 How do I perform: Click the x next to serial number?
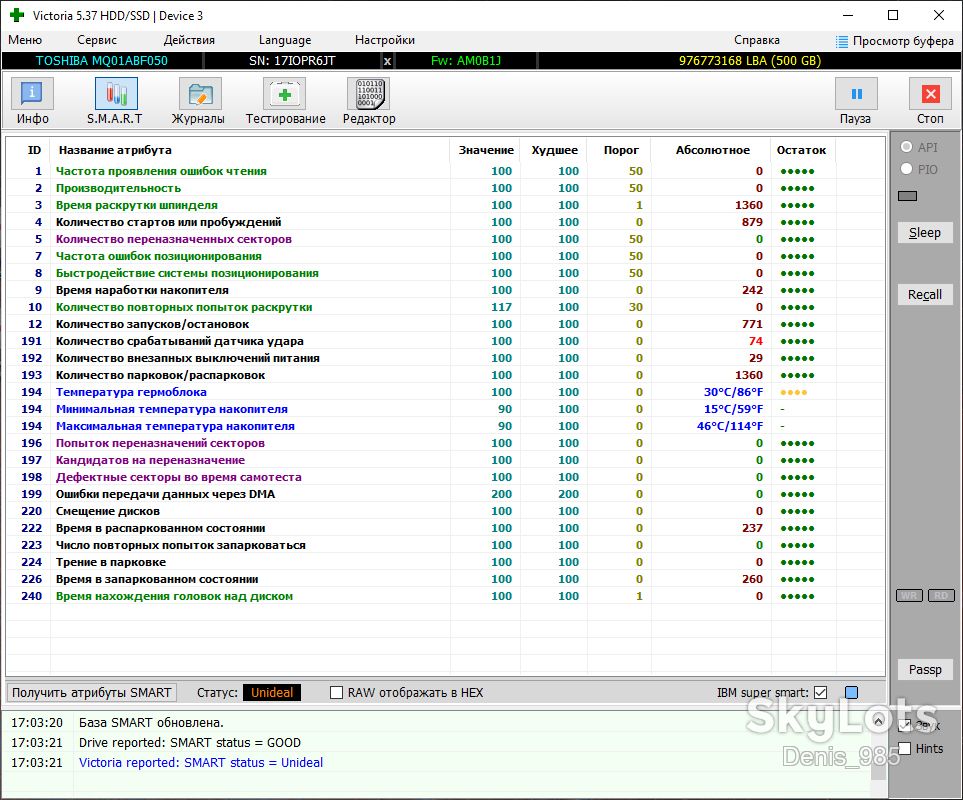click(387, 61)
